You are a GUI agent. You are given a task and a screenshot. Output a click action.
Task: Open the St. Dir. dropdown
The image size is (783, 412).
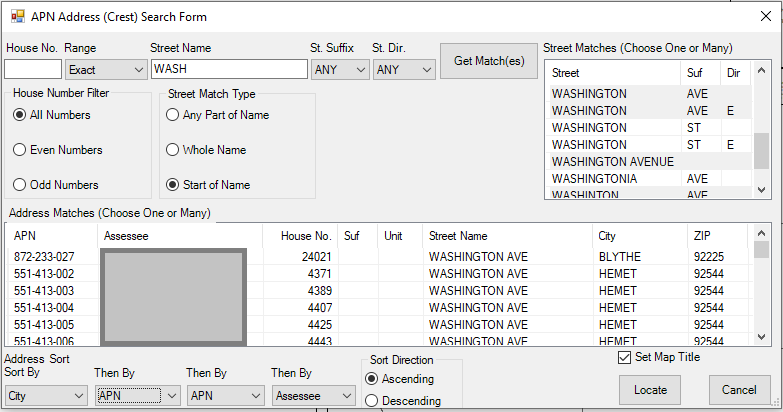point(404,70)
